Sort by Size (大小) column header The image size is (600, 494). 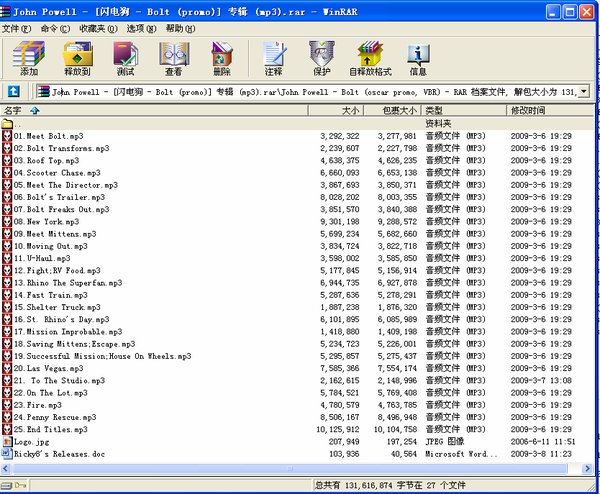click(336, 111)
